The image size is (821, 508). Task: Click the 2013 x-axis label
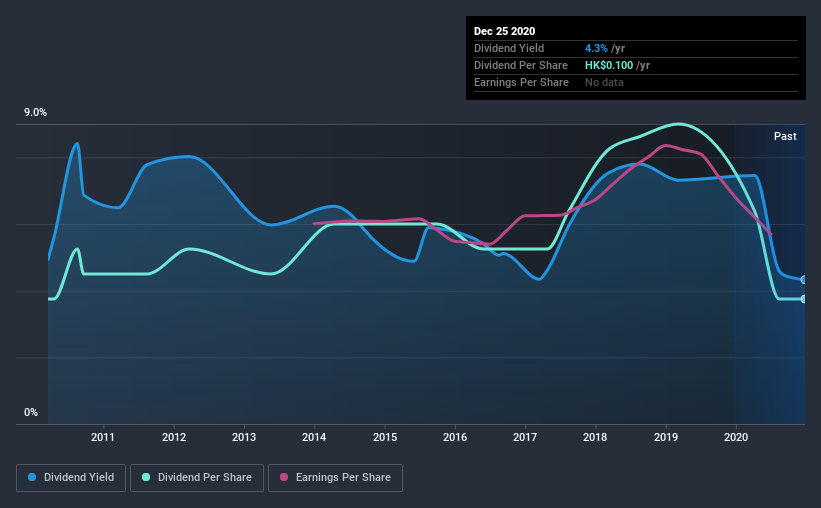coord(244,437)
